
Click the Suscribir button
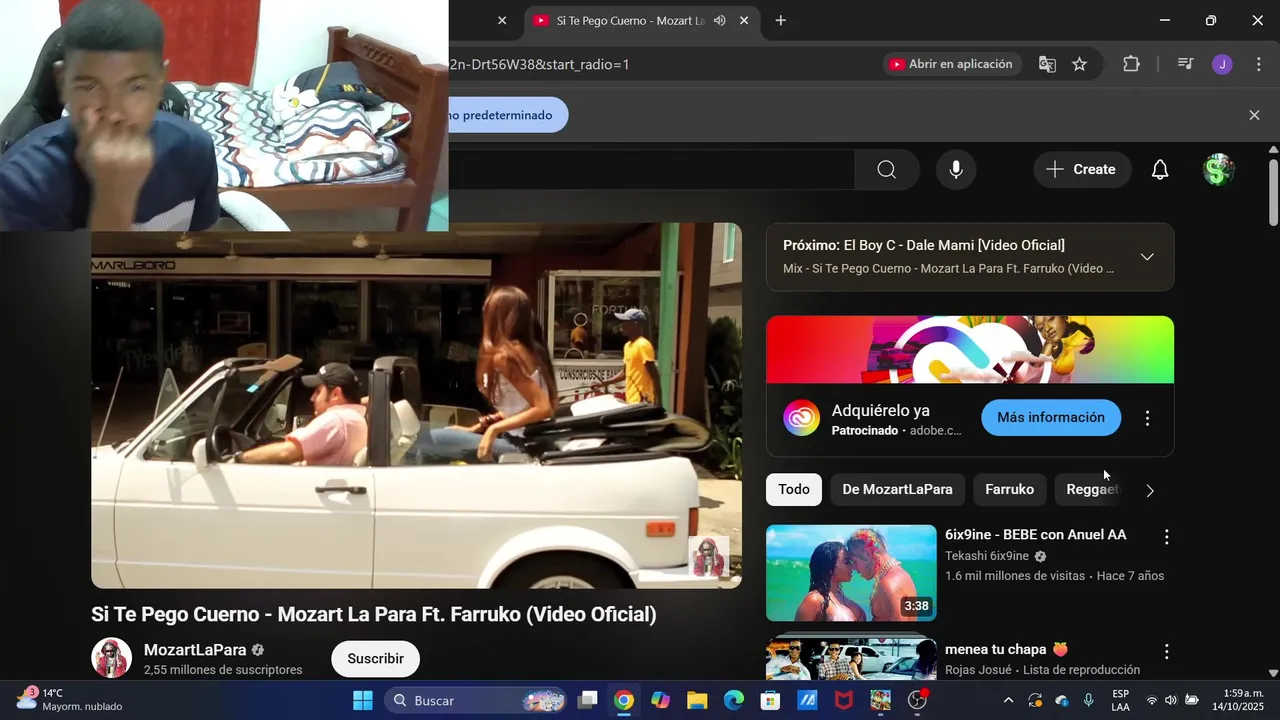[x=375, y=658]
